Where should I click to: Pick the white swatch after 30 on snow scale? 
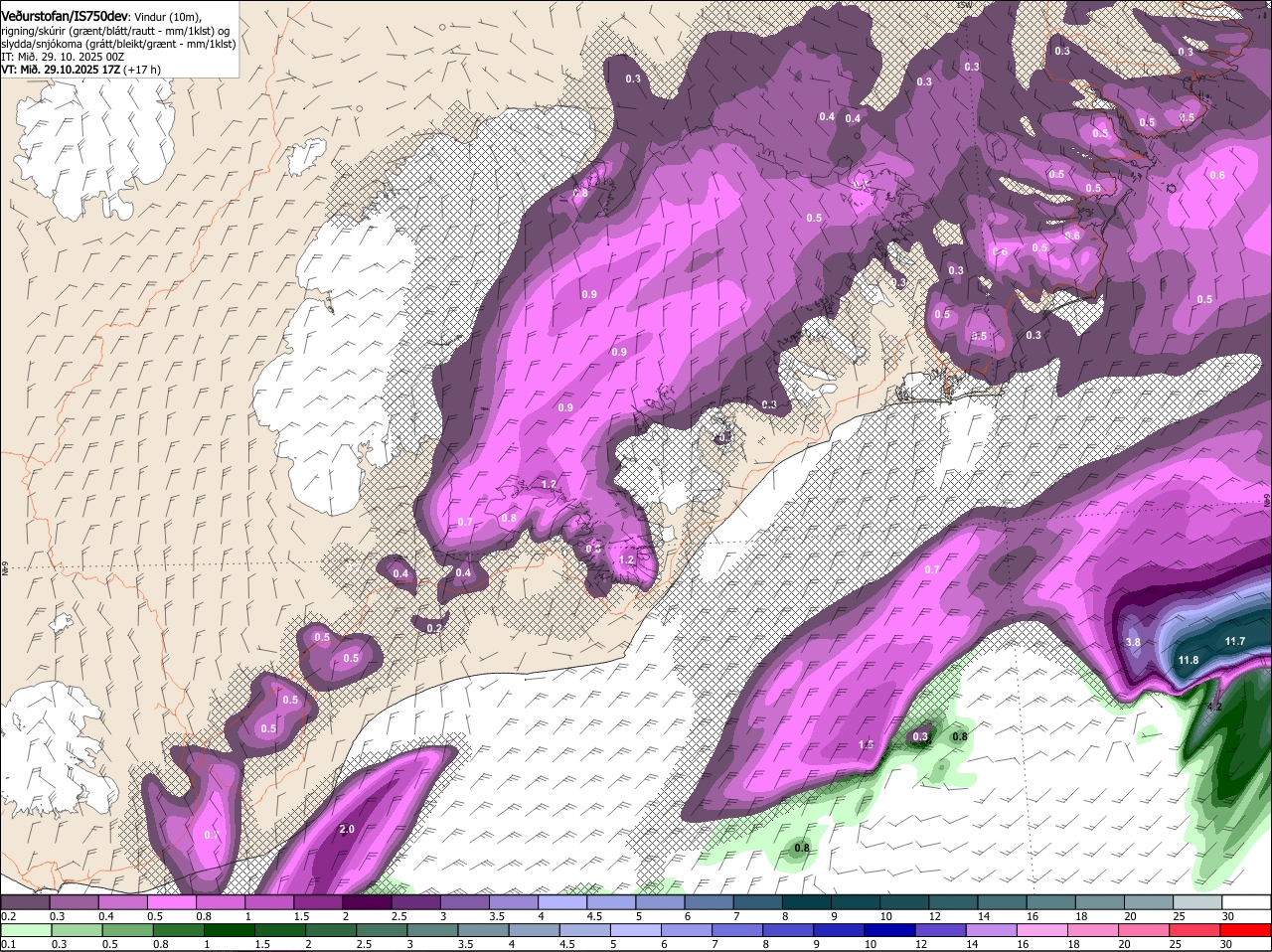[1245, 902]
